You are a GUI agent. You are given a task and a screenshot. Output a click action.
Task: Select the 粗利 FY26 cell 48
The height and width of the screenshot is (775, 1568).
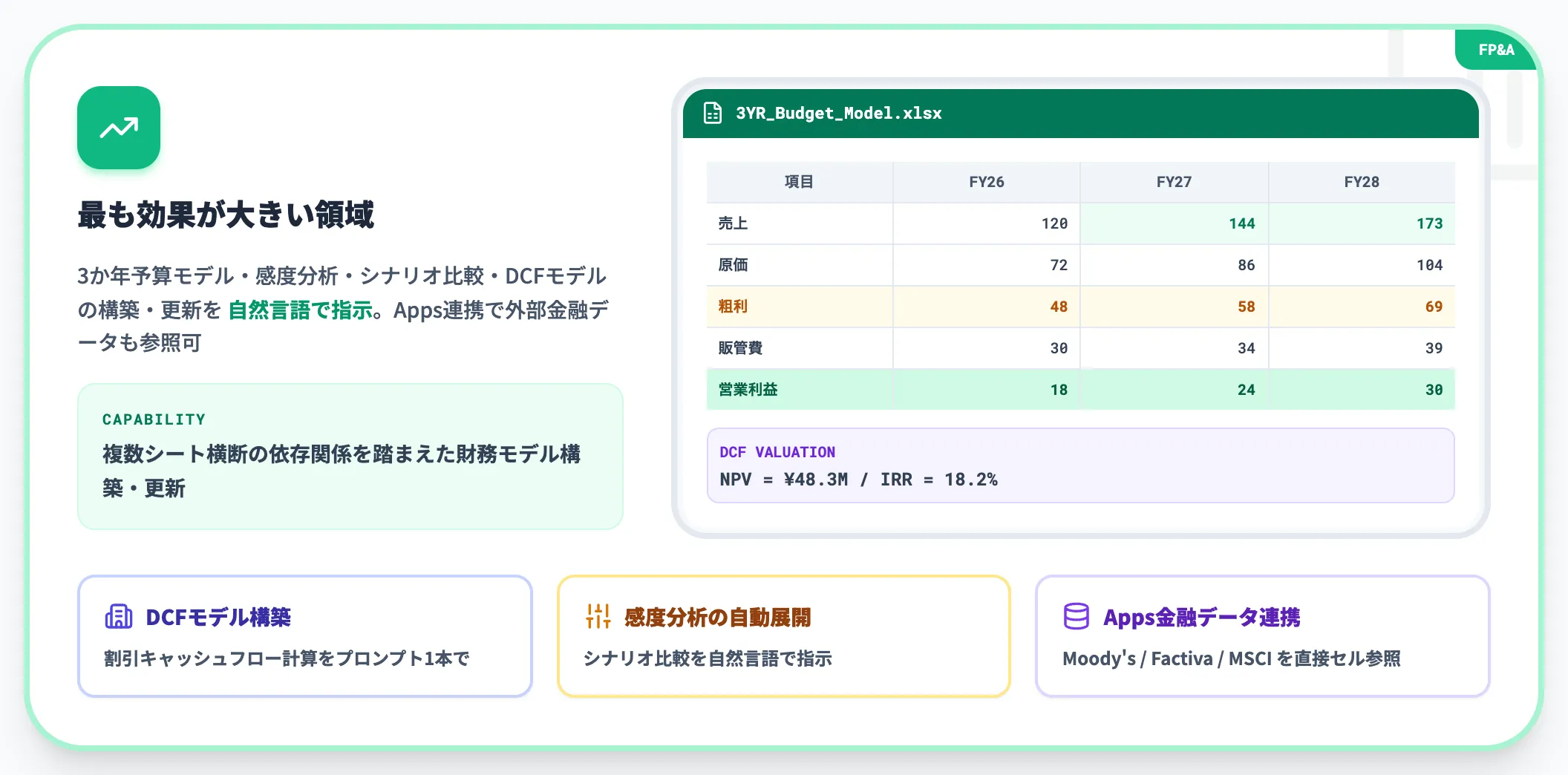point(987,307)
